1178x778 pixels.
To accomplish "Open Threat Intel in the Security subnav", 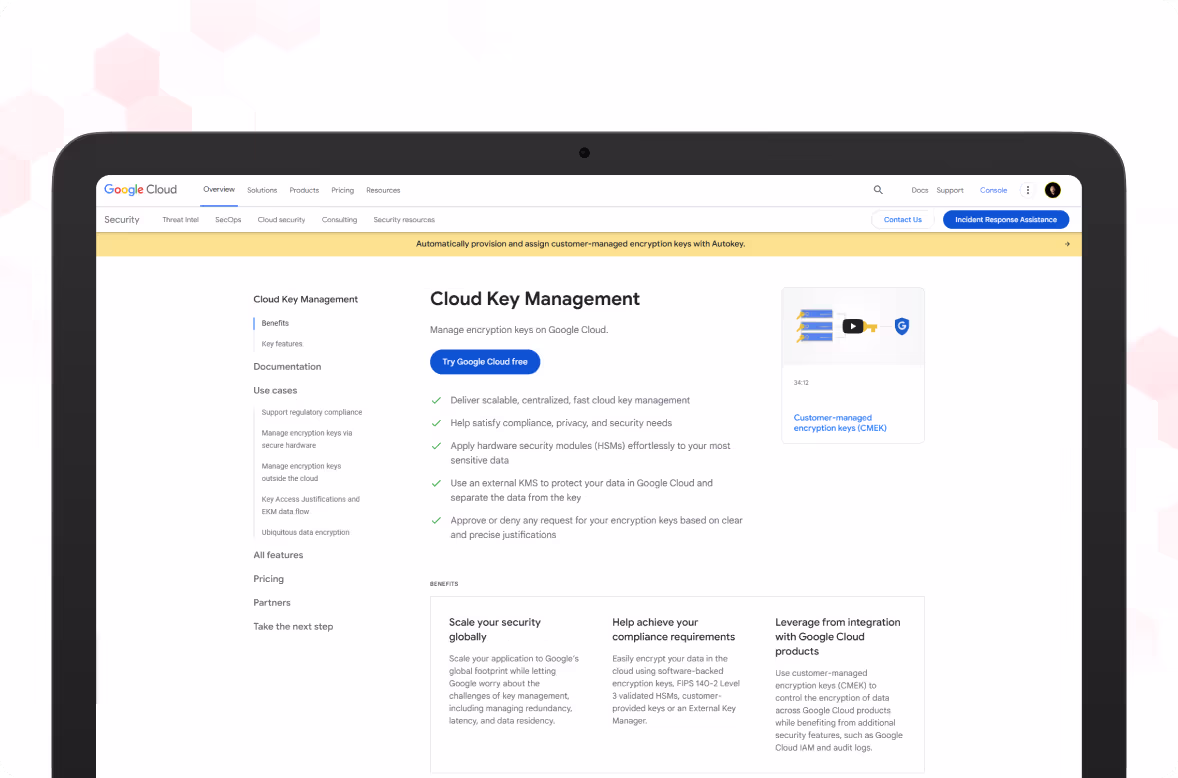I will pos(180,220).
